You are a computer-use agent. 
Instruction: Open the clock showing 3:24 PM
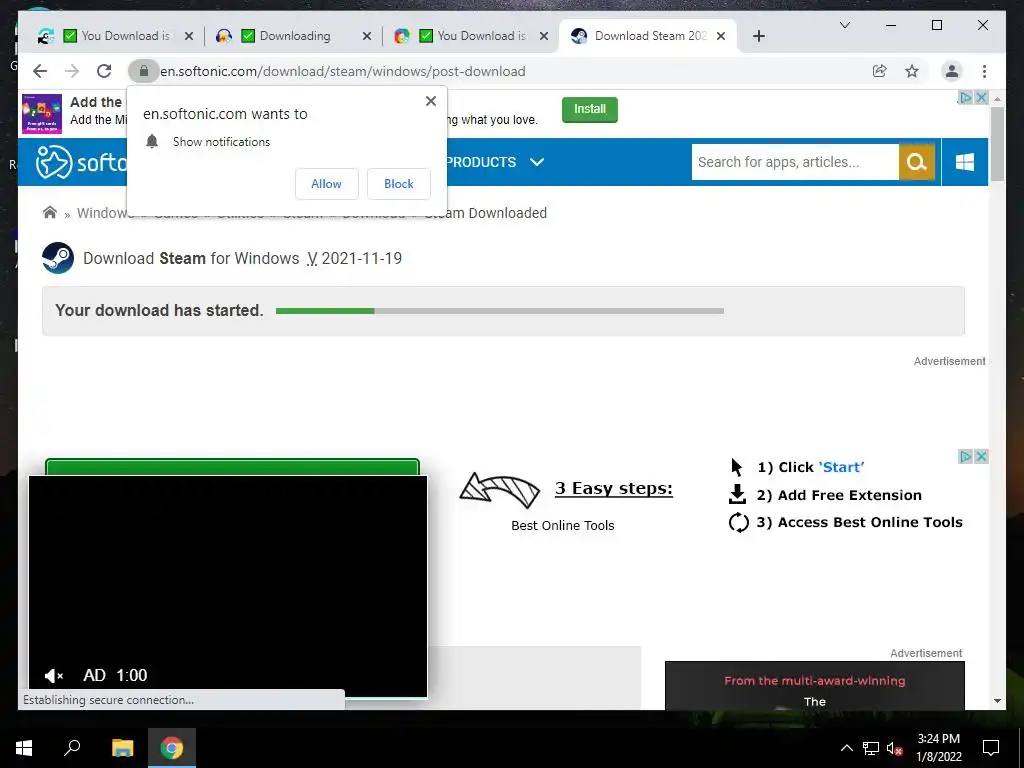[x=938, y=748]
